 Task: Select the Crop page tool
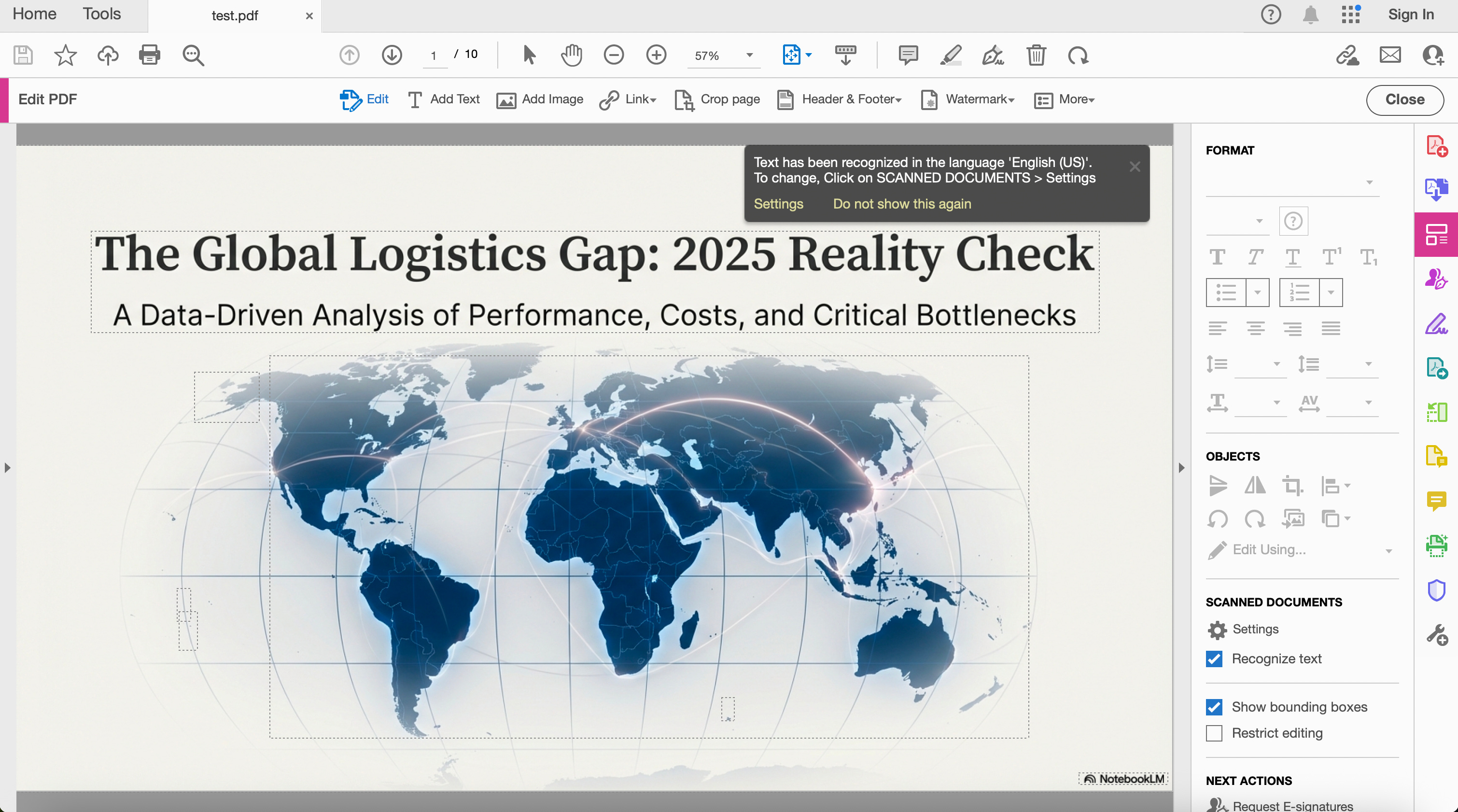tap(717, 99)
